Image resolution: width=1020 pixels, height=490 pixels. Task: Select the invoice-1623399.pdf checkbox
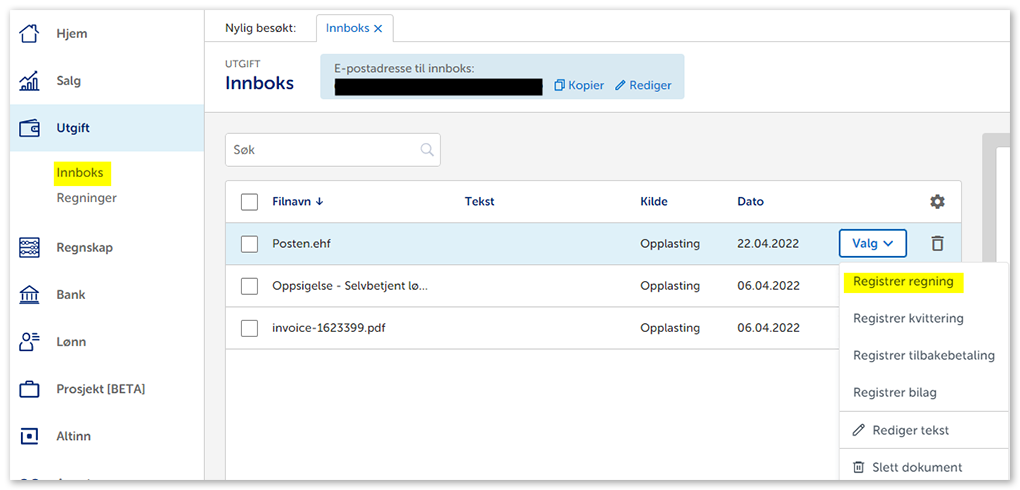coord(250,328)
